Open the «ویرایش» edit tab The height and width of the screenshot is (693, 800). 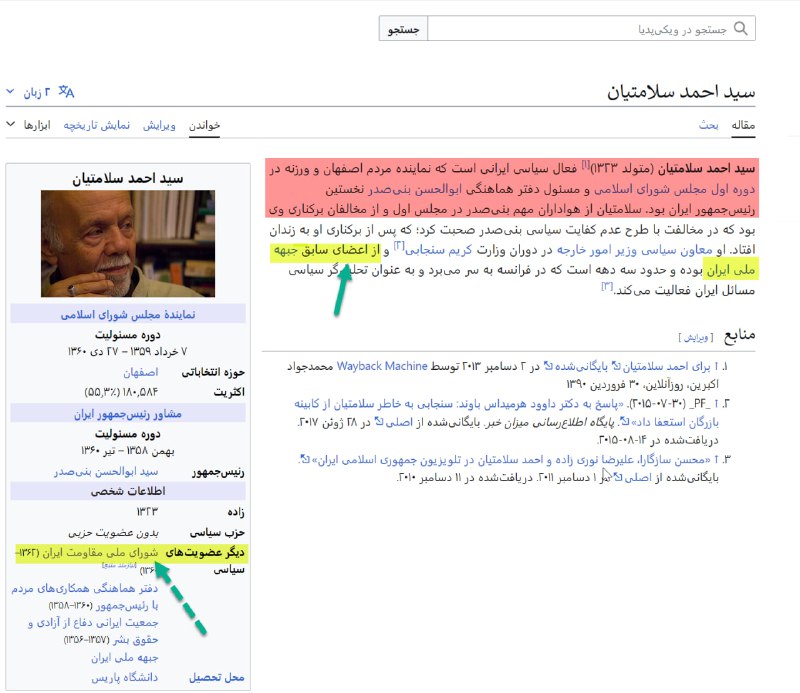(x=159, y=125)
